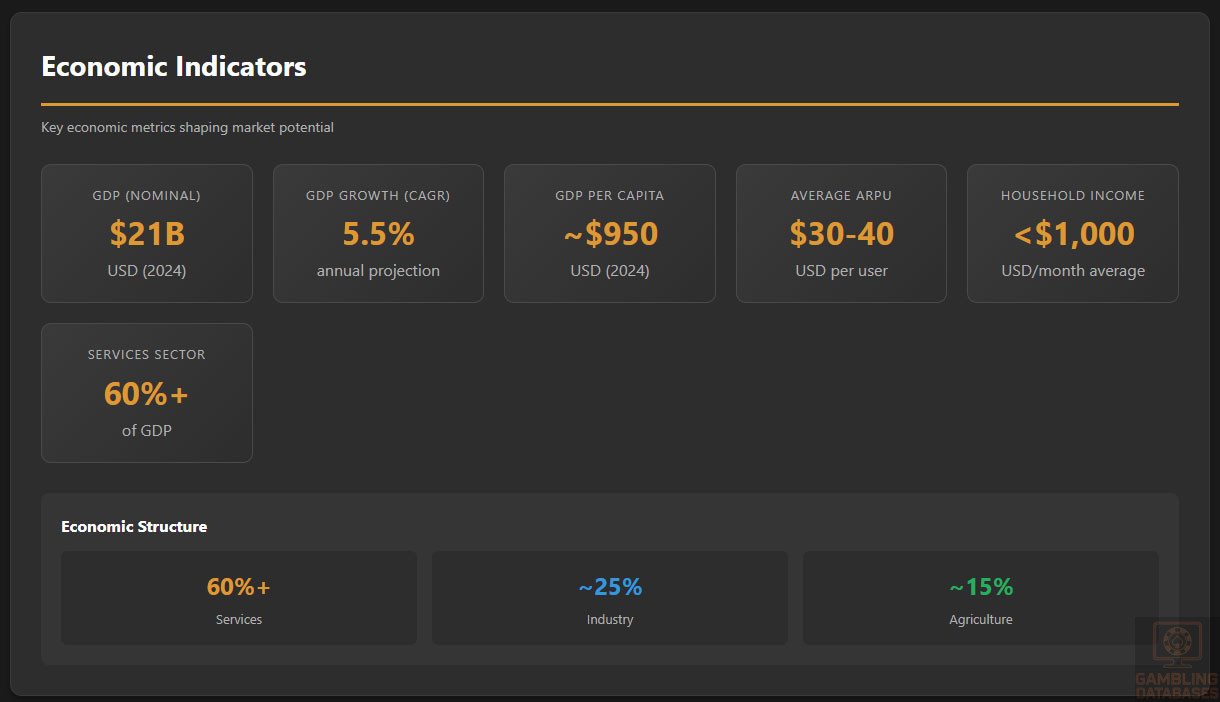Select the Services Sector 60%+ card
The height and width of the screenshot is (702, 1220).
[147, 392]
